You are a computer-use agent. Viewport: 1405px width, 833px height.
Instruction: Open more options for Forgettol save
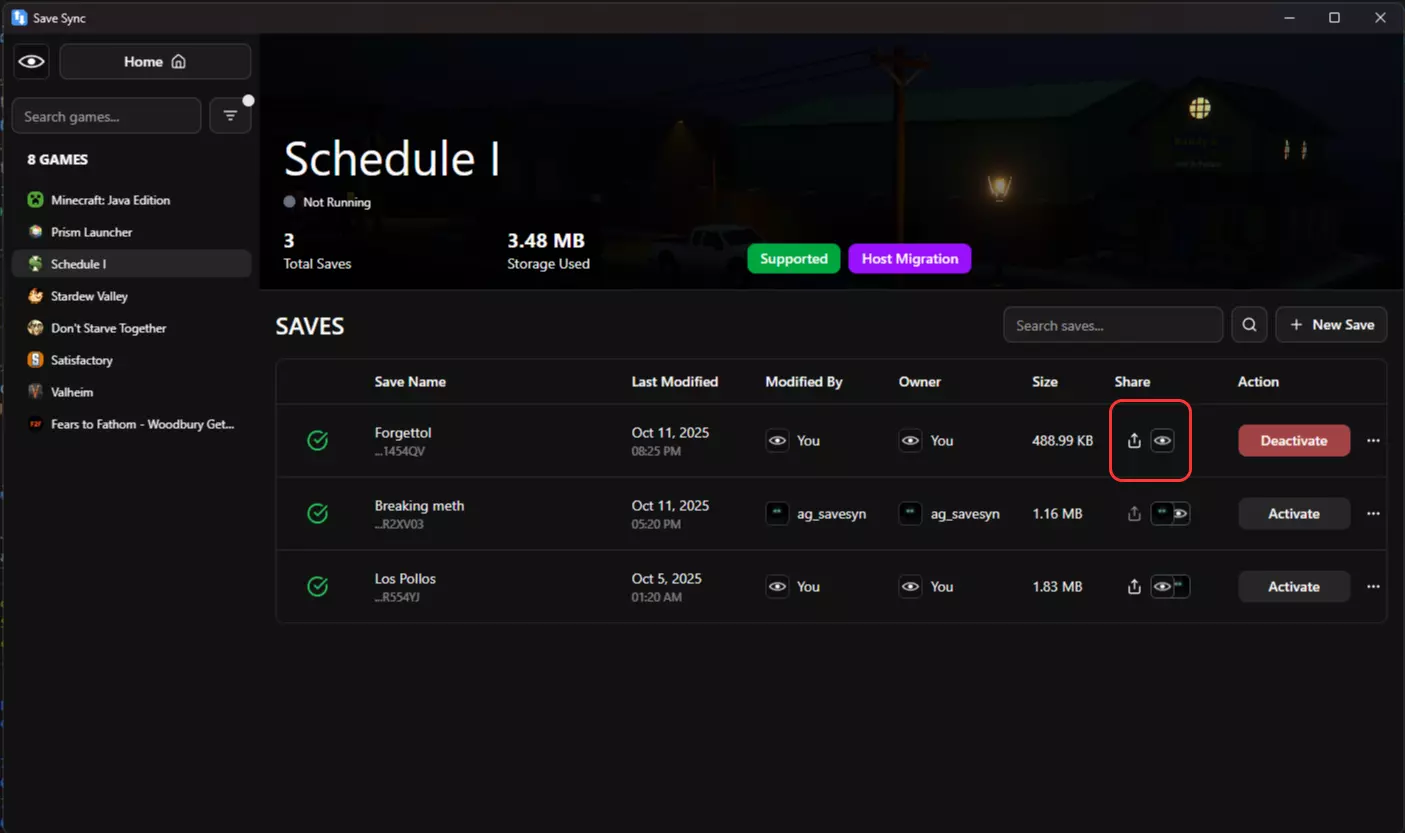(1373, 441)
